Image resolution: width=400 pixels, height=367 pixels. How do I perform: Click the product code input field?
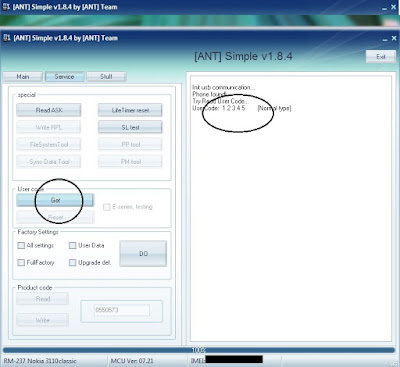(x=122, y=310)
